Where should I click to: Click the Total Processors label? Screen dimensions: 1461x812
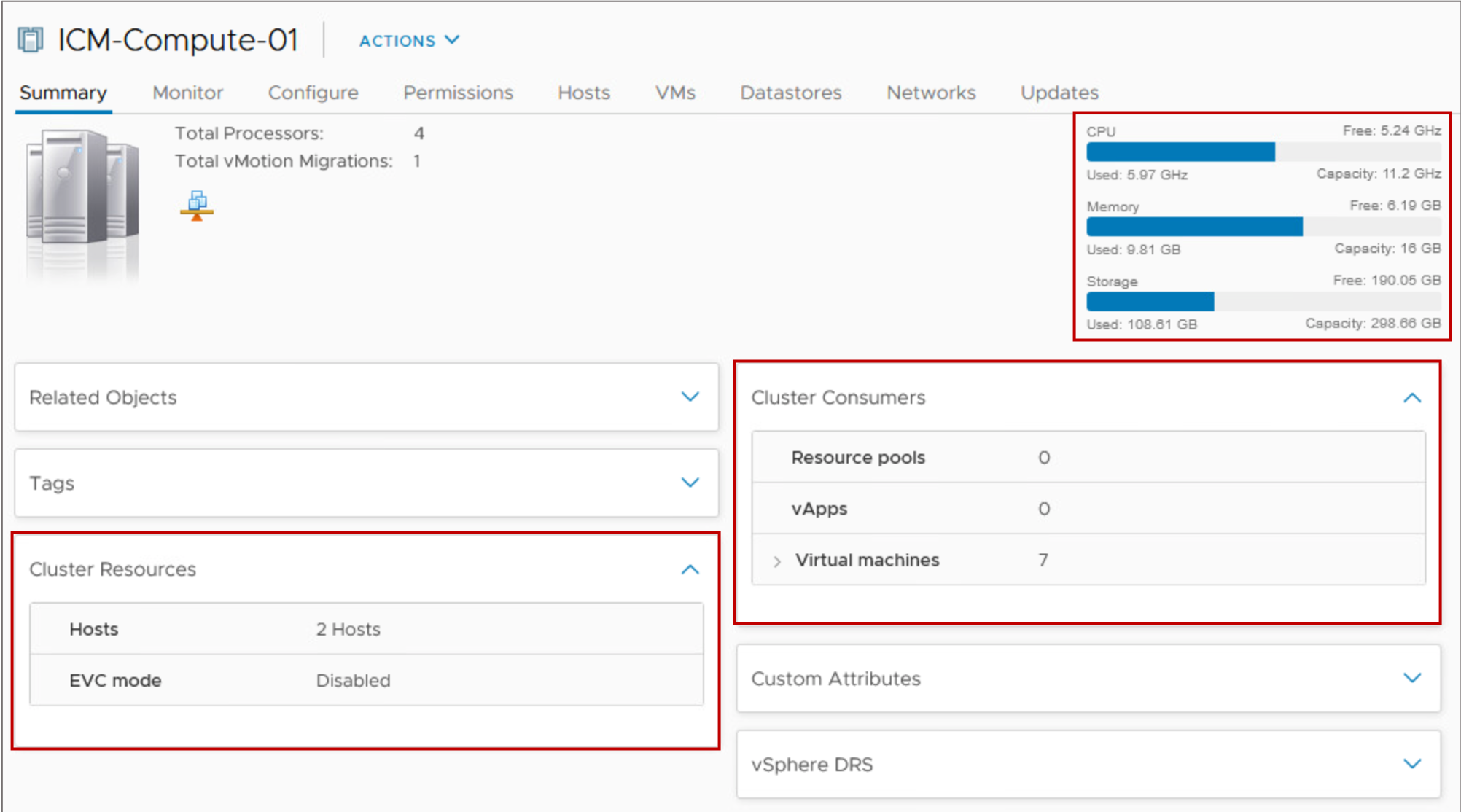tap(249, 133)
